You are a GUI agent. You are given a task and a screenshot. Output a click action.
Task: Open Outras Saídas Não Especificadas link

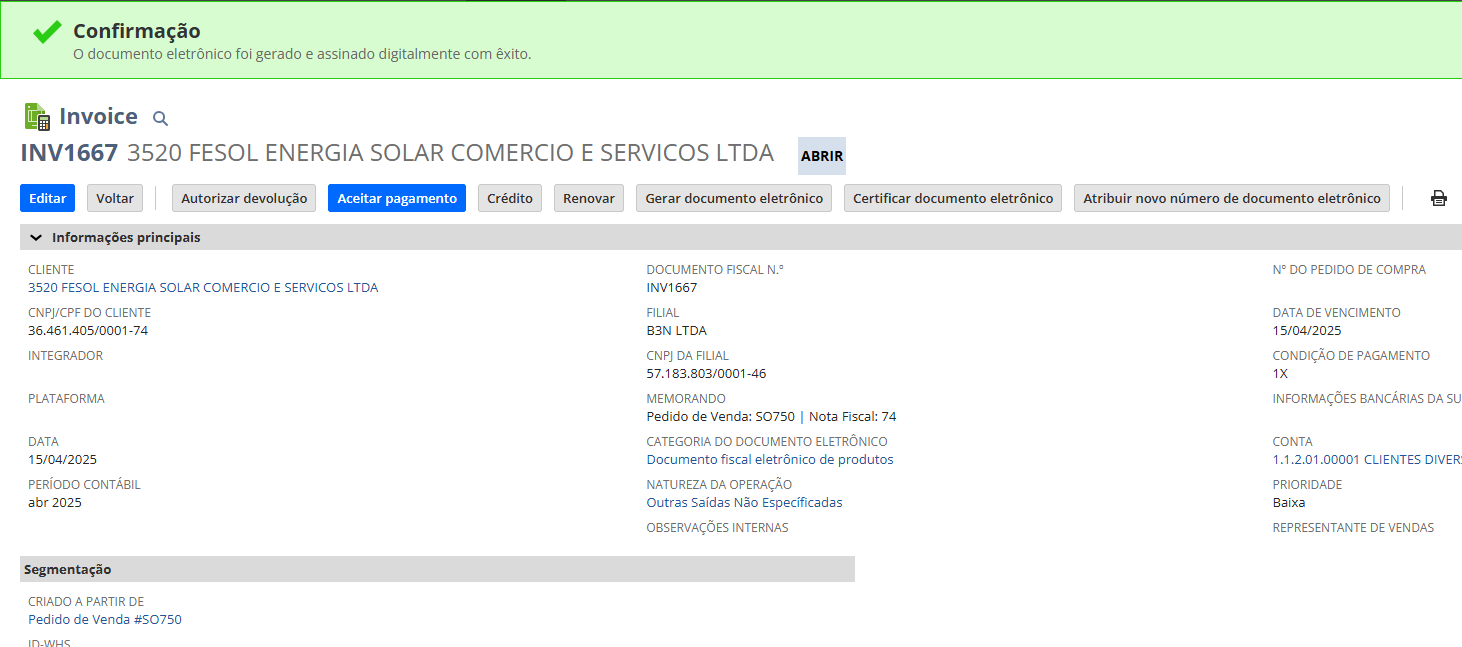pos(744,503)
